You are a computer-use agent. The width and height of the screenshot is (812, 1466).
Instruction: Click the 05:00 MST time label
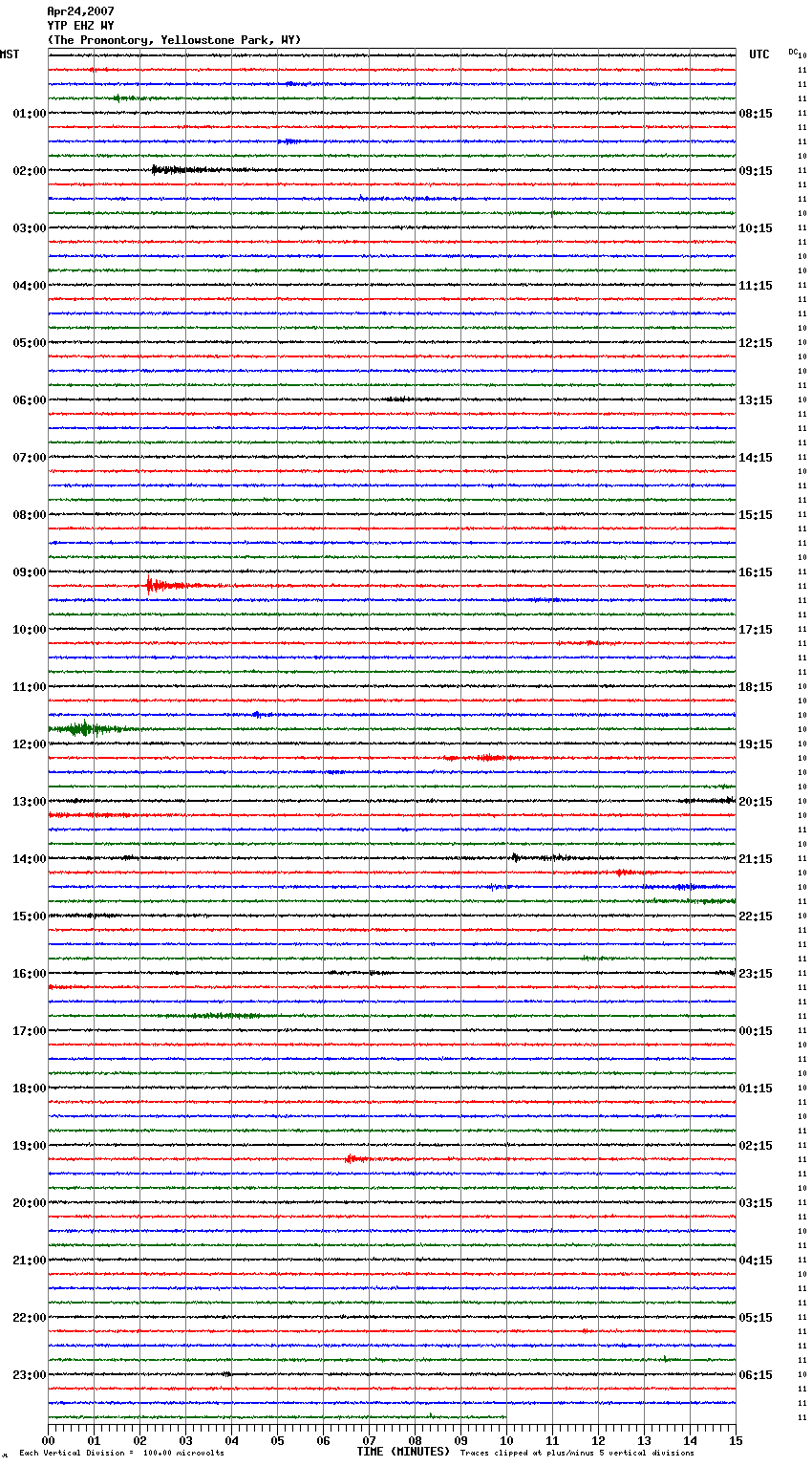pyautogui.click(x=29, y=343)
